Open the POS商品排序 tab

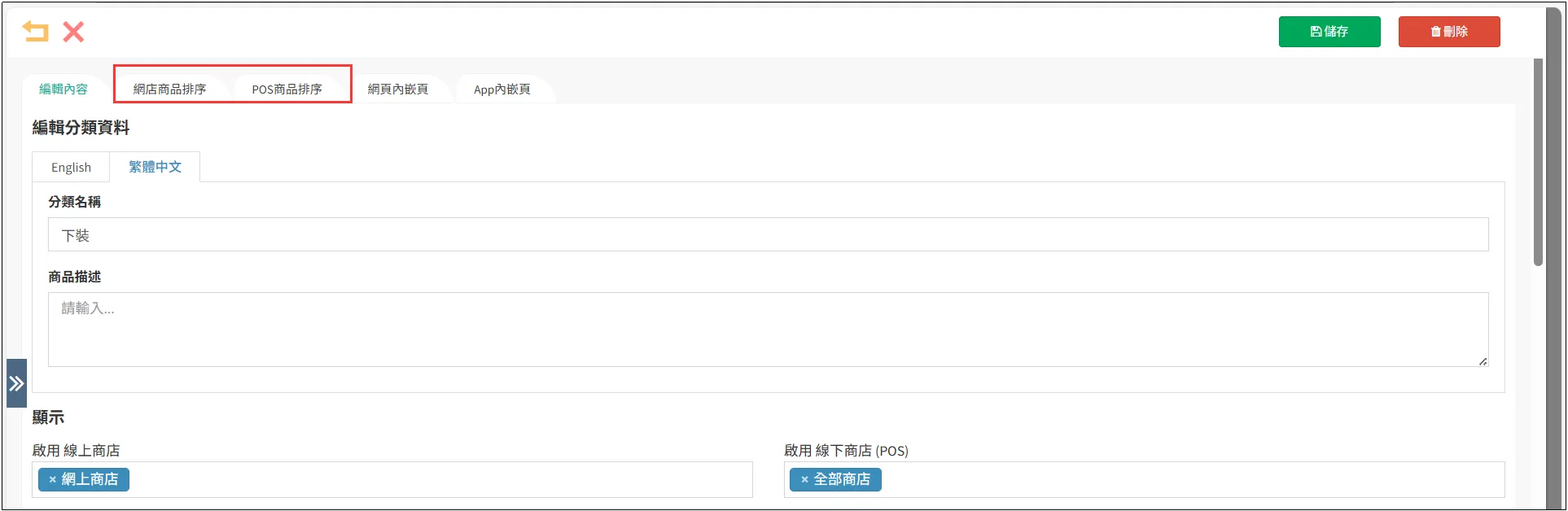287,90
